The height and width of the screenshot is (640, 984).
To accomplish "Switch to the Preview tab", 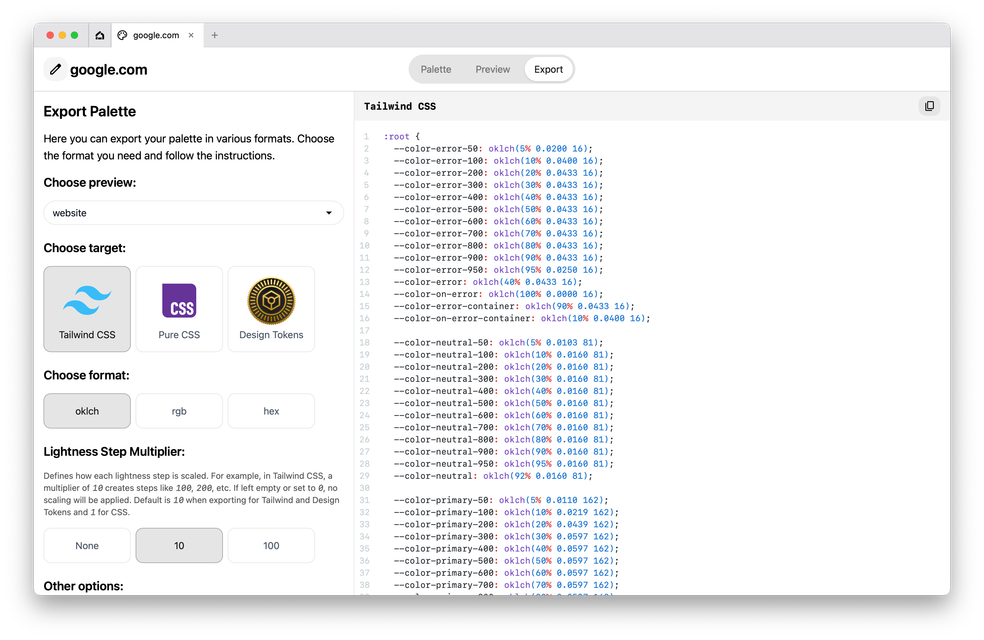I will click(x=492, y=69).
